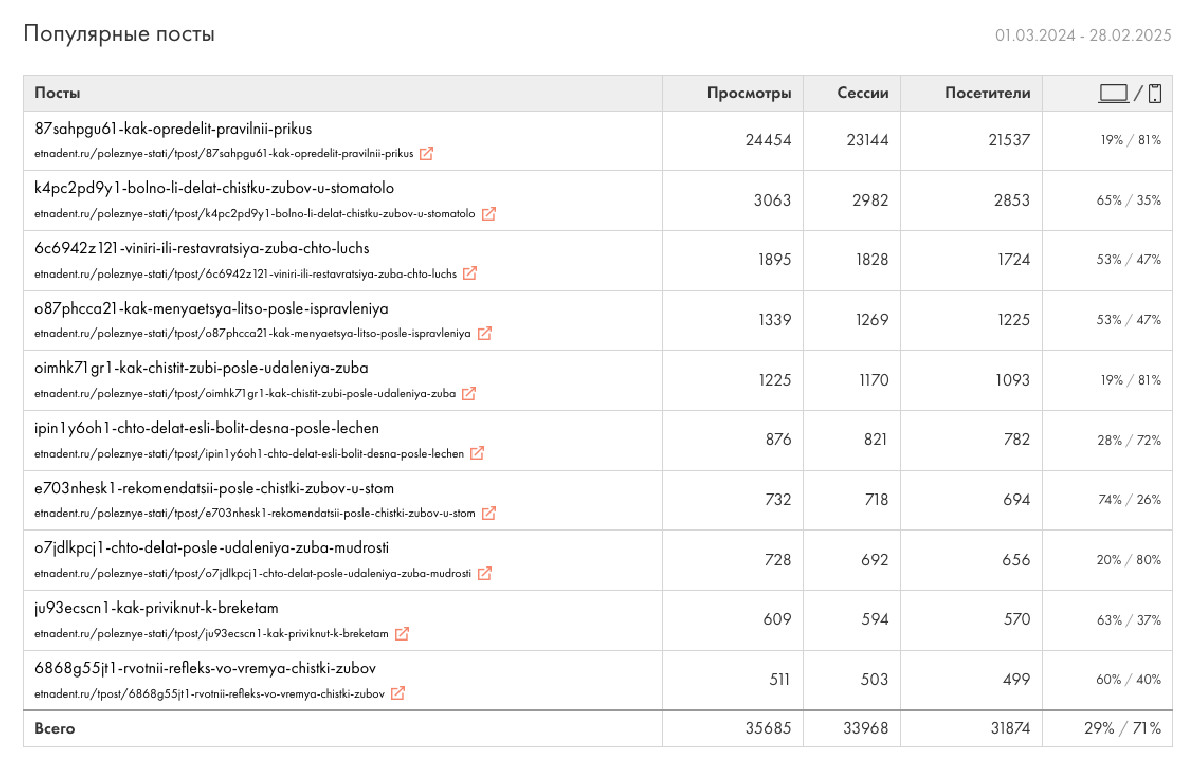The height and width of the screenshot is (769, 1200).
Task: Open post title o87phcca21-kak-menyaetsya-litso-posle-ispravleniya
Action: pyautogui.click(x=211, y=309)
